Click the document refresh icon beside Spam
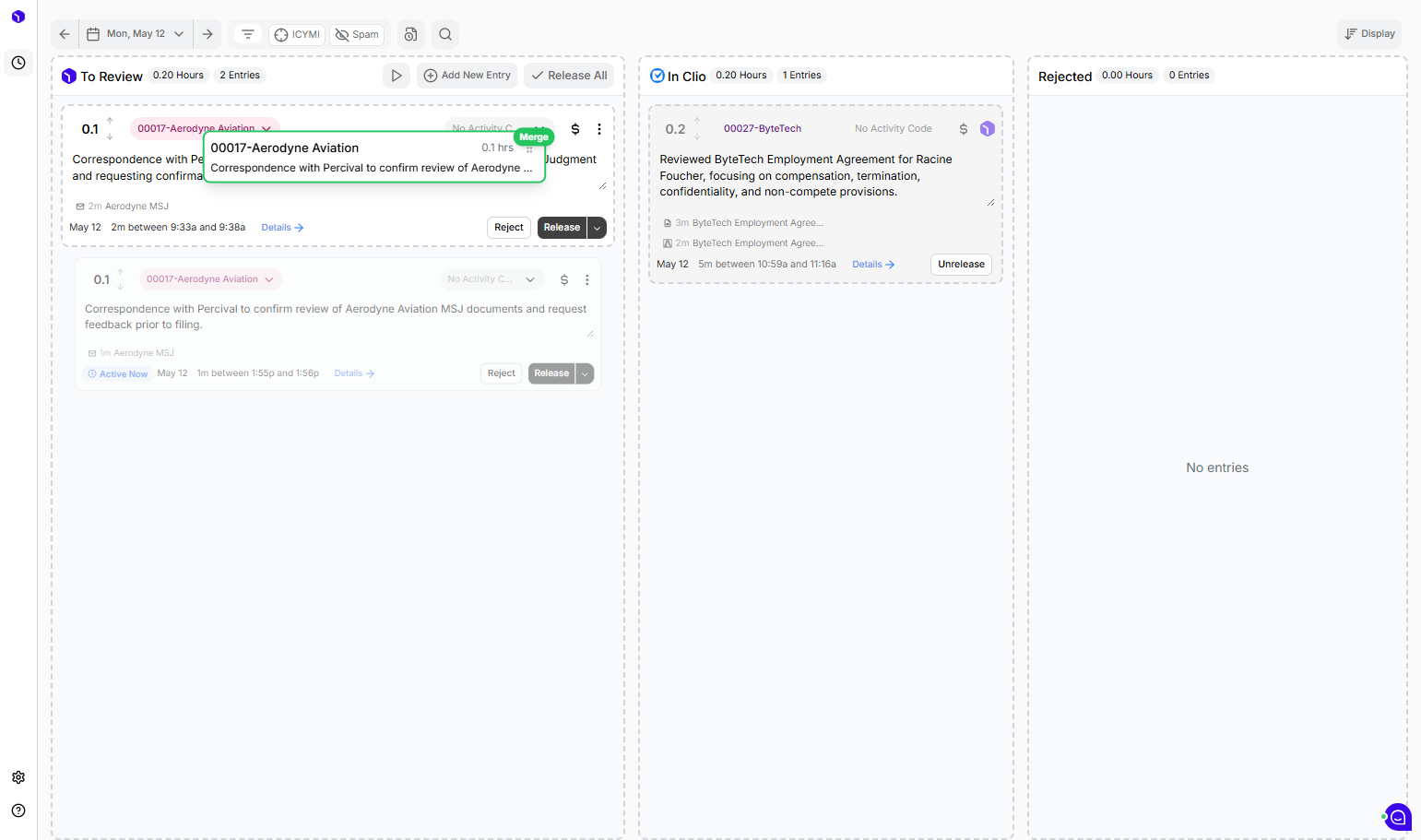 411,34
